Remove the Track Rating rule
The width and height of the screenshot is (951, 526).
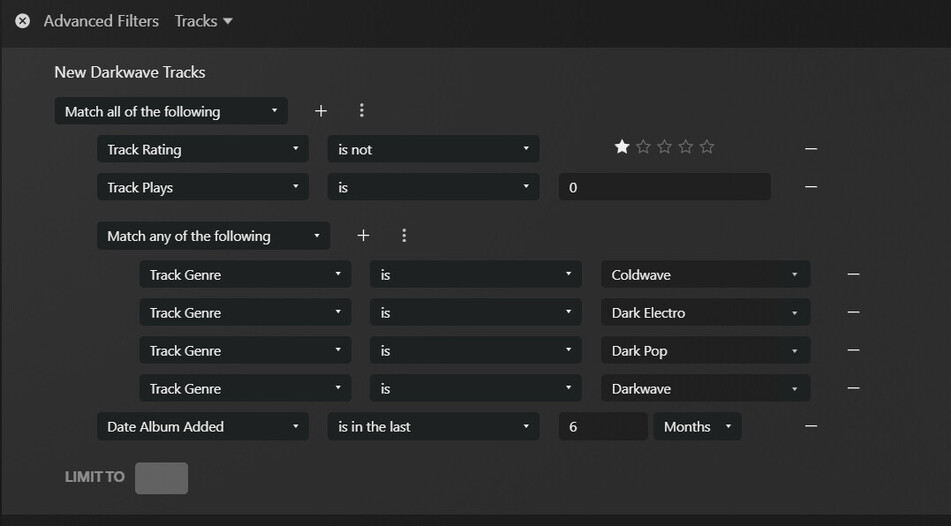coord(811,149)
